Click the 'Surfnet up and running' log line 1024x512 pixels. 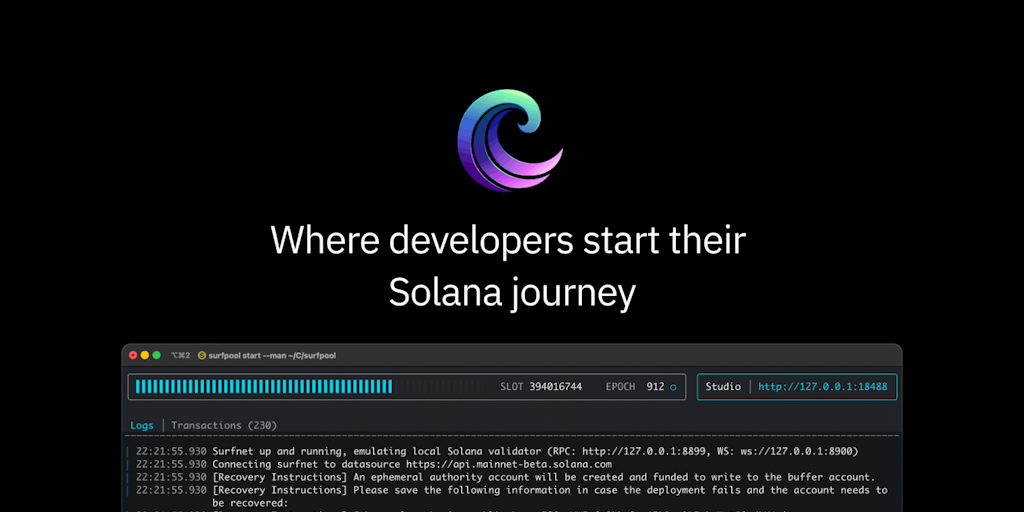(497, 451)
